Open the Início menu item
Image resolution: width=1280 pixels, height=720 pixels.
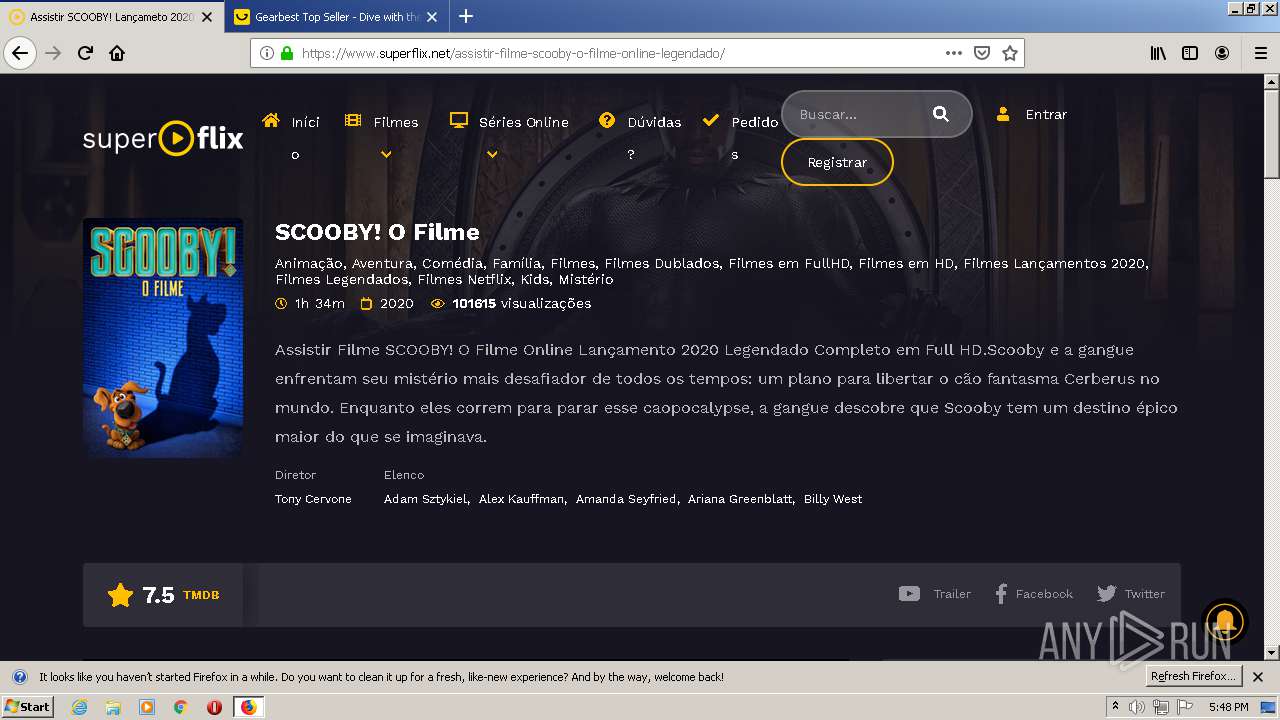coord(292,137)
